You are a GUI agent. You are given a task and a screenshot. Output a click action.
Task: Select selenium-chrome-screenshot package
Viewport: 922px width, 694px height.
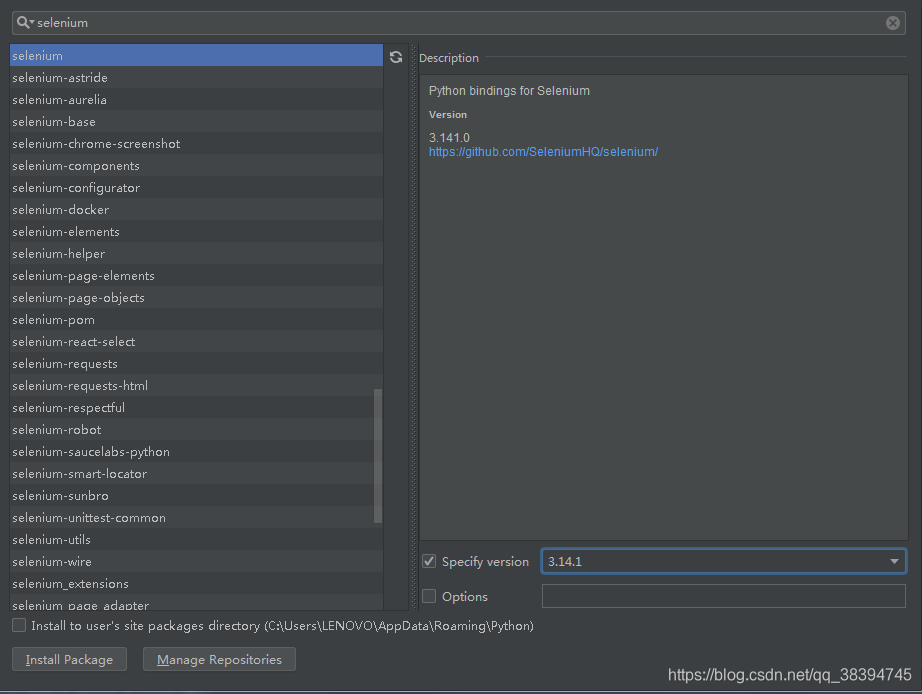(x=196, y=144)
